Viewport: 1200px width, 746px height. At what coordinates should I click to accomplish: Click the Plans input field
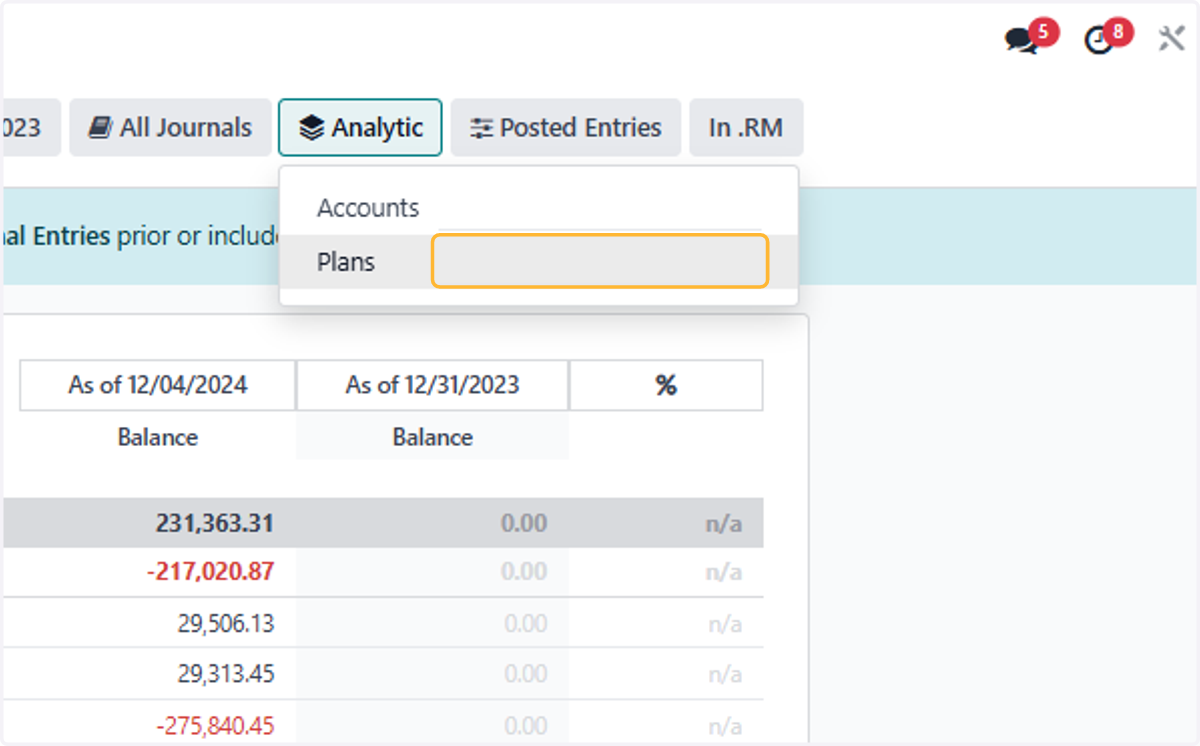coord(600,261)
